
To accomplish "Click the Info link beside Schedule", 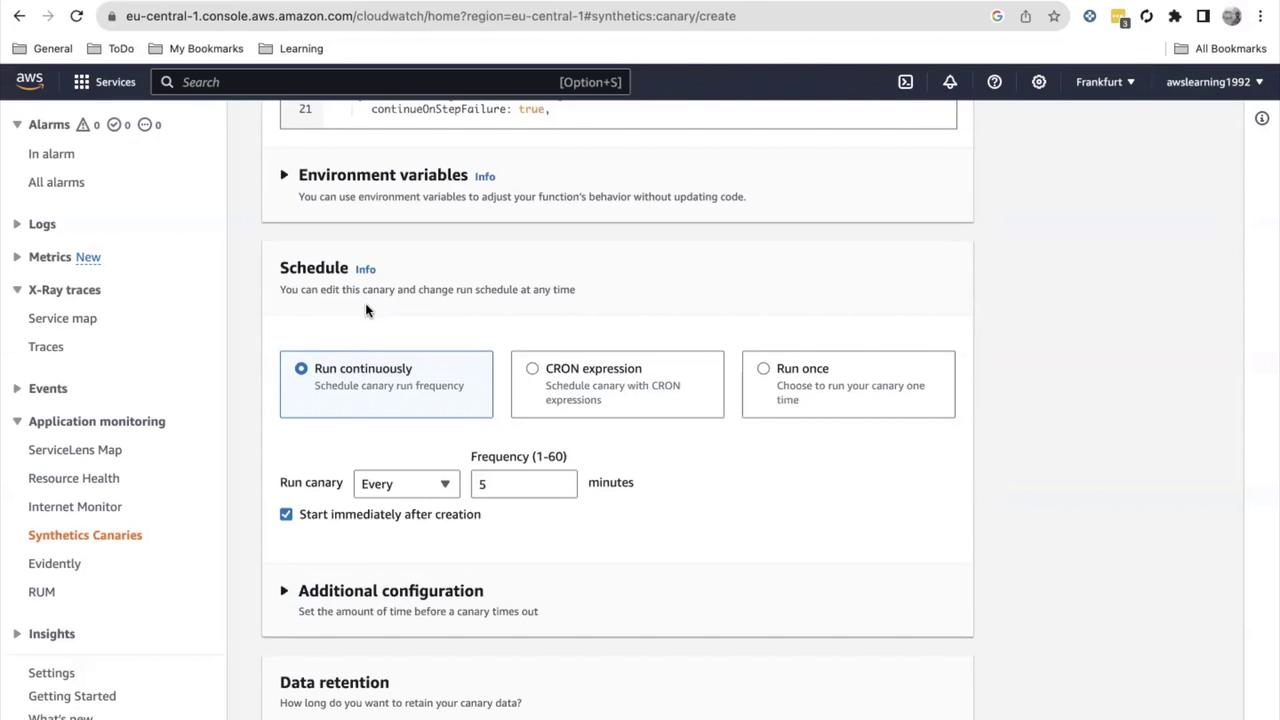I will coord(365,269).
